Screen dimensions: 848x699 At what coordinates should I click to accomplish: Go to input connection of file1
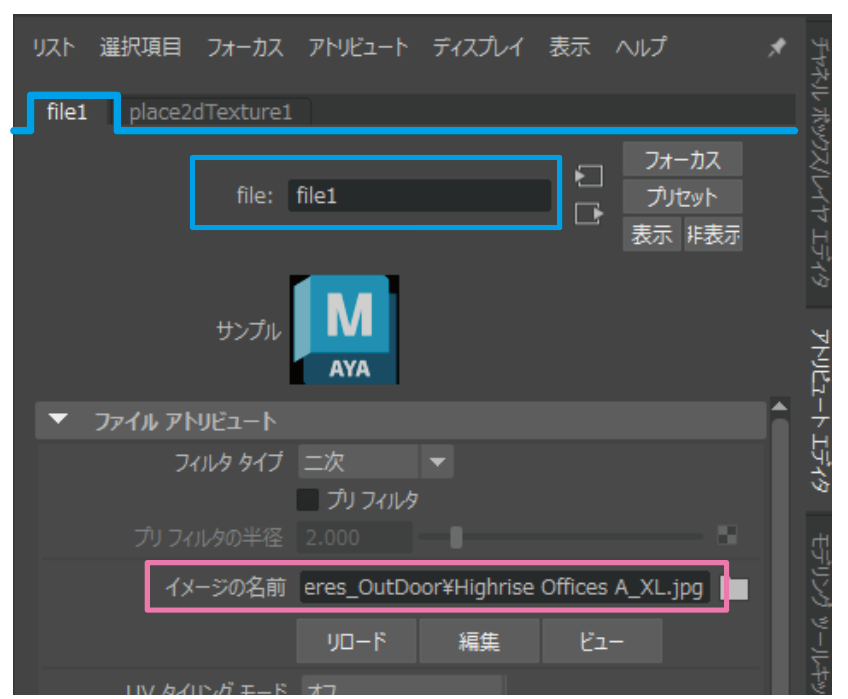point(590,177)
